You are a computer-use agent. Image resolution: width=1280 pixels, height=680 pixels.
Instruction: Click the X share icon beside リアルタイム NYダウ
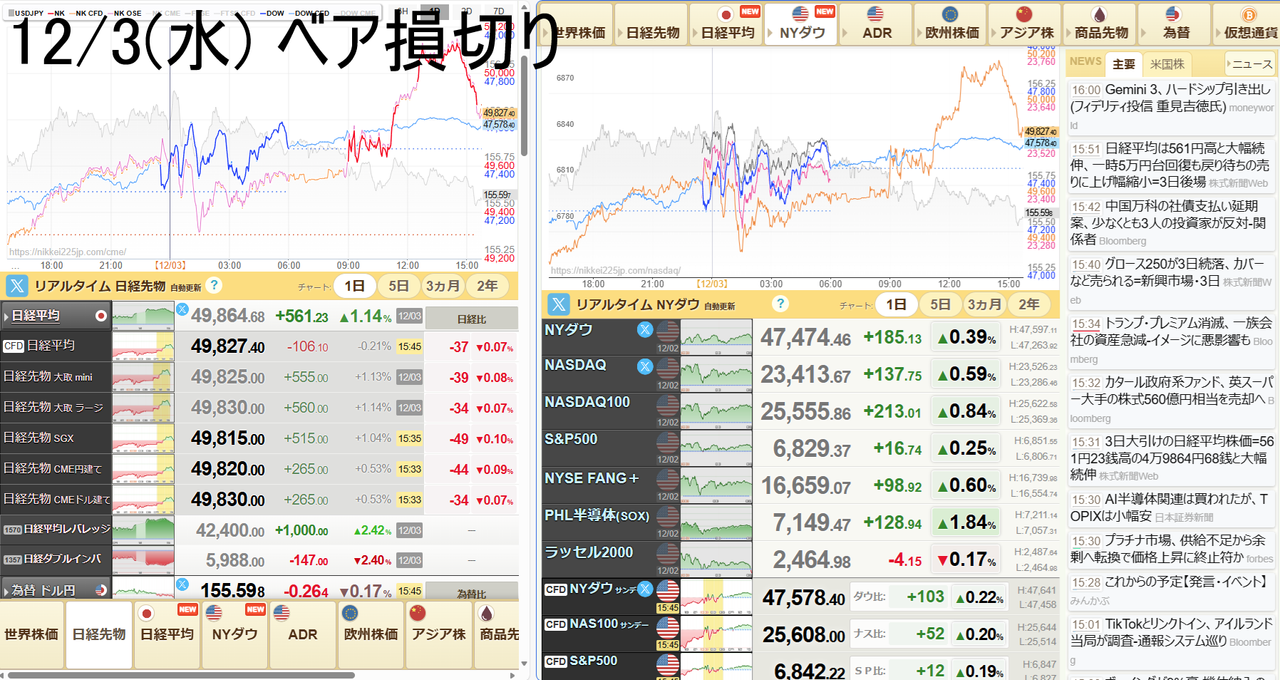point(556,304)
